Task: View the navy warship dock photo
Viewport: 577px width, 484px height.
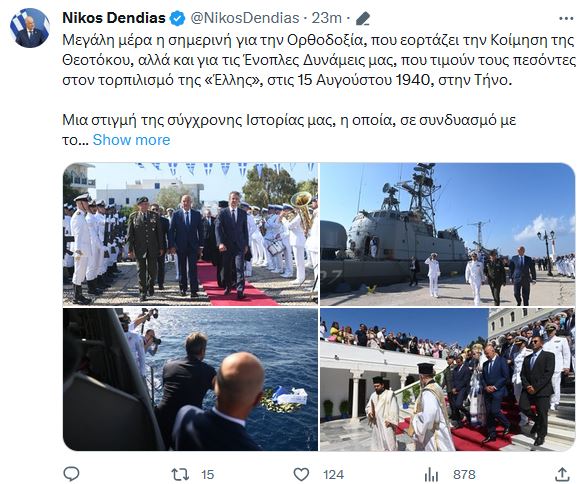Action: point(447,234)
